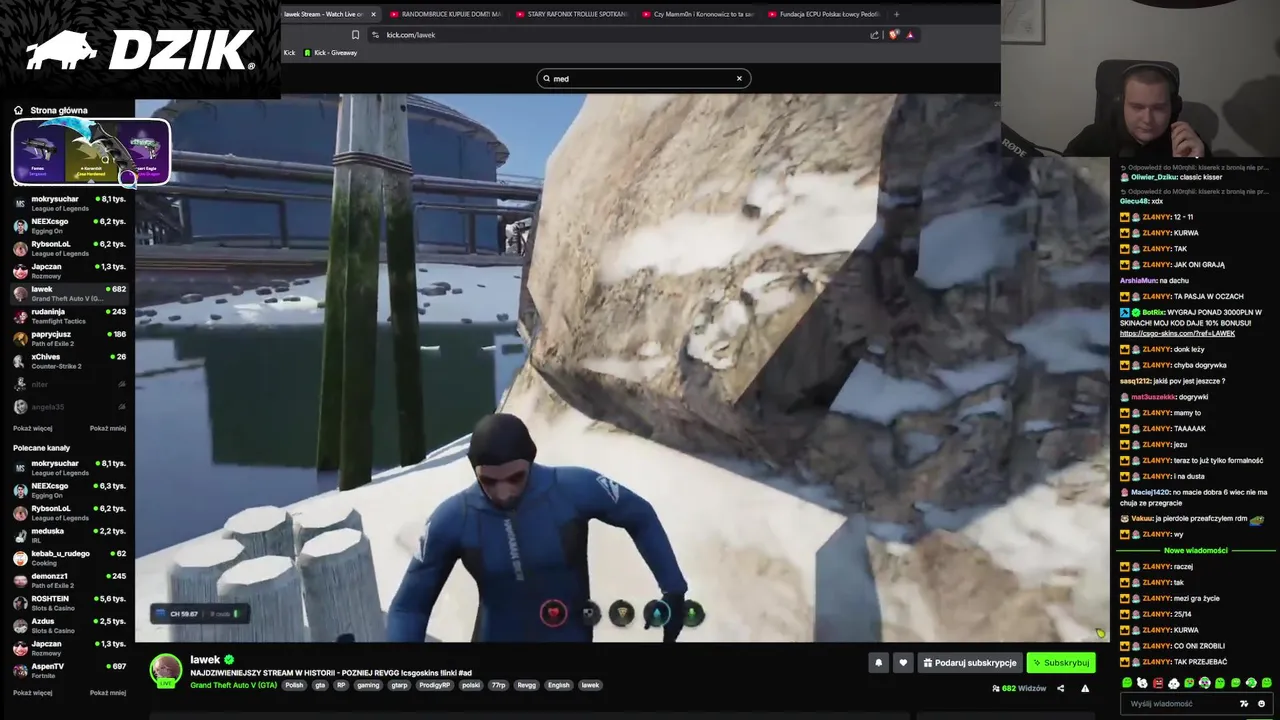Click the lawek streamer name under video

205,660
